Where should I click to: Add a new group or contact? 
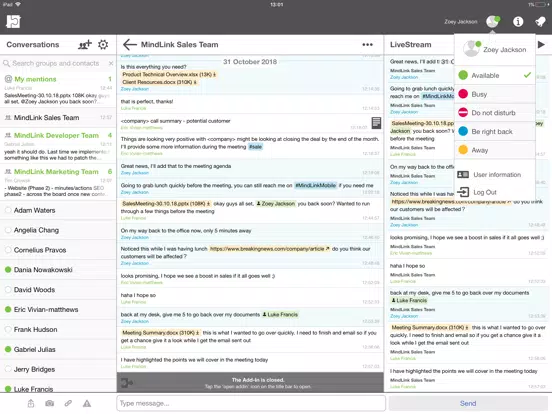84,44
